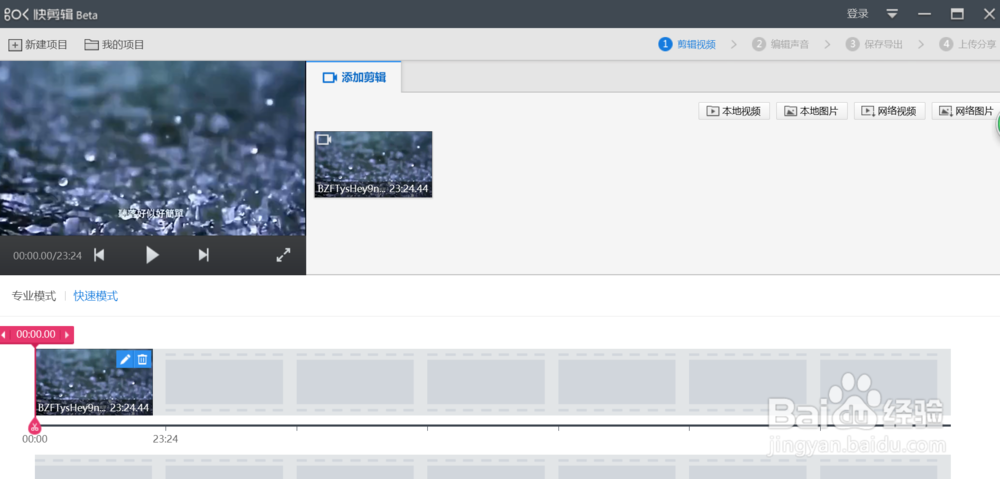Screen dimensions: 1000x479
Task: Edit the timeline clip with pencil icon
Action: (x=125, y=359)
